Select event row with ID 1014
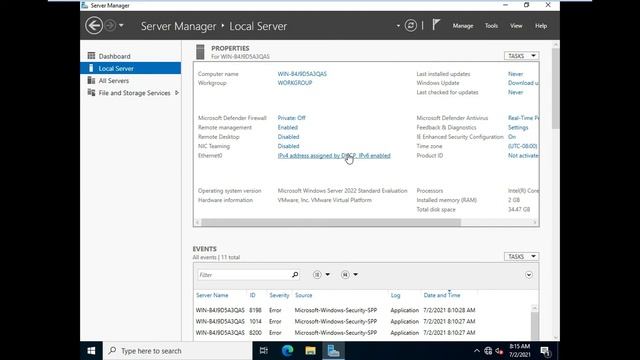Screen dimensions: 640x360 (362, 321)
